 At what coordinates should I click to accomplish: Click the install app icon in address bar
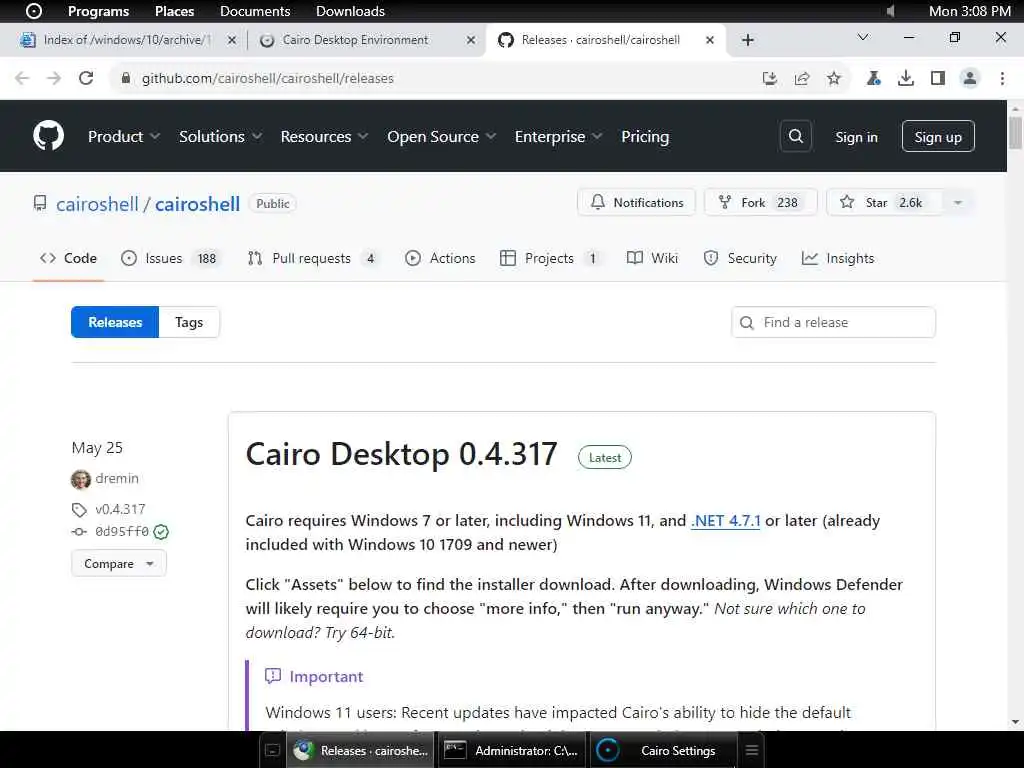coord(770,78)
